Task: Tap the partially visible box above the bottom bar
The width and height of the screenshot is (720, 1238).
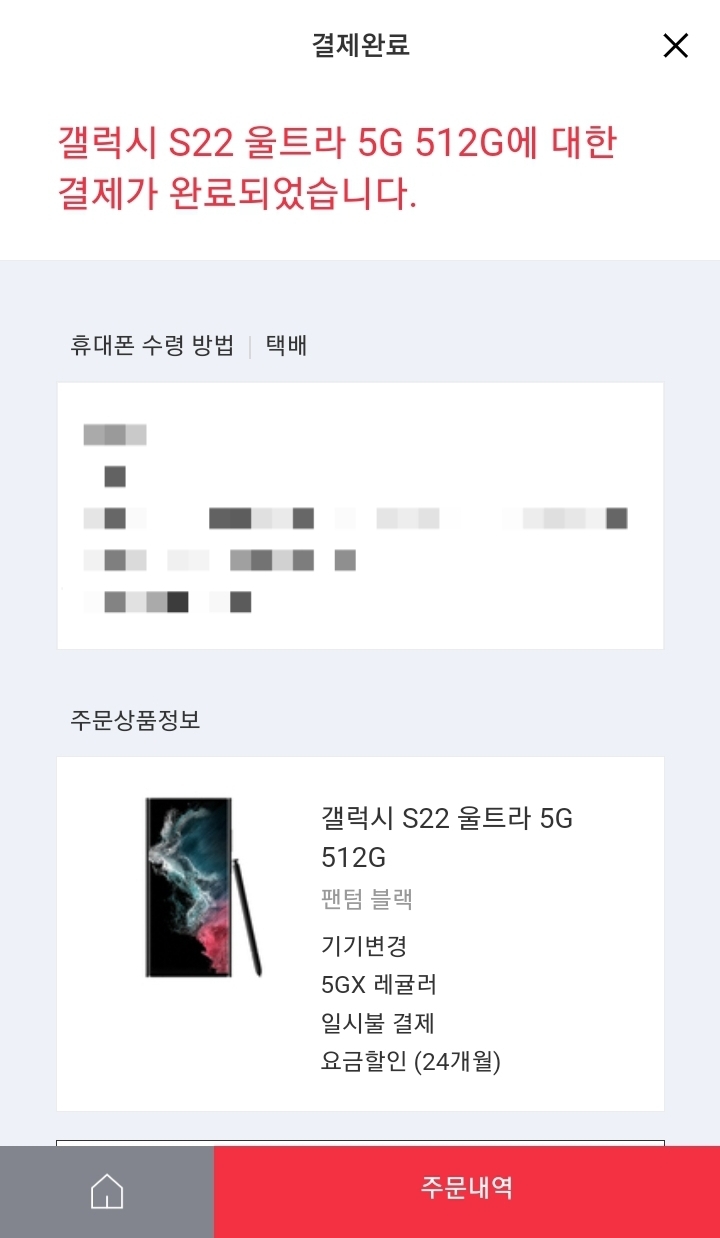Action: tap(360, 1143)
